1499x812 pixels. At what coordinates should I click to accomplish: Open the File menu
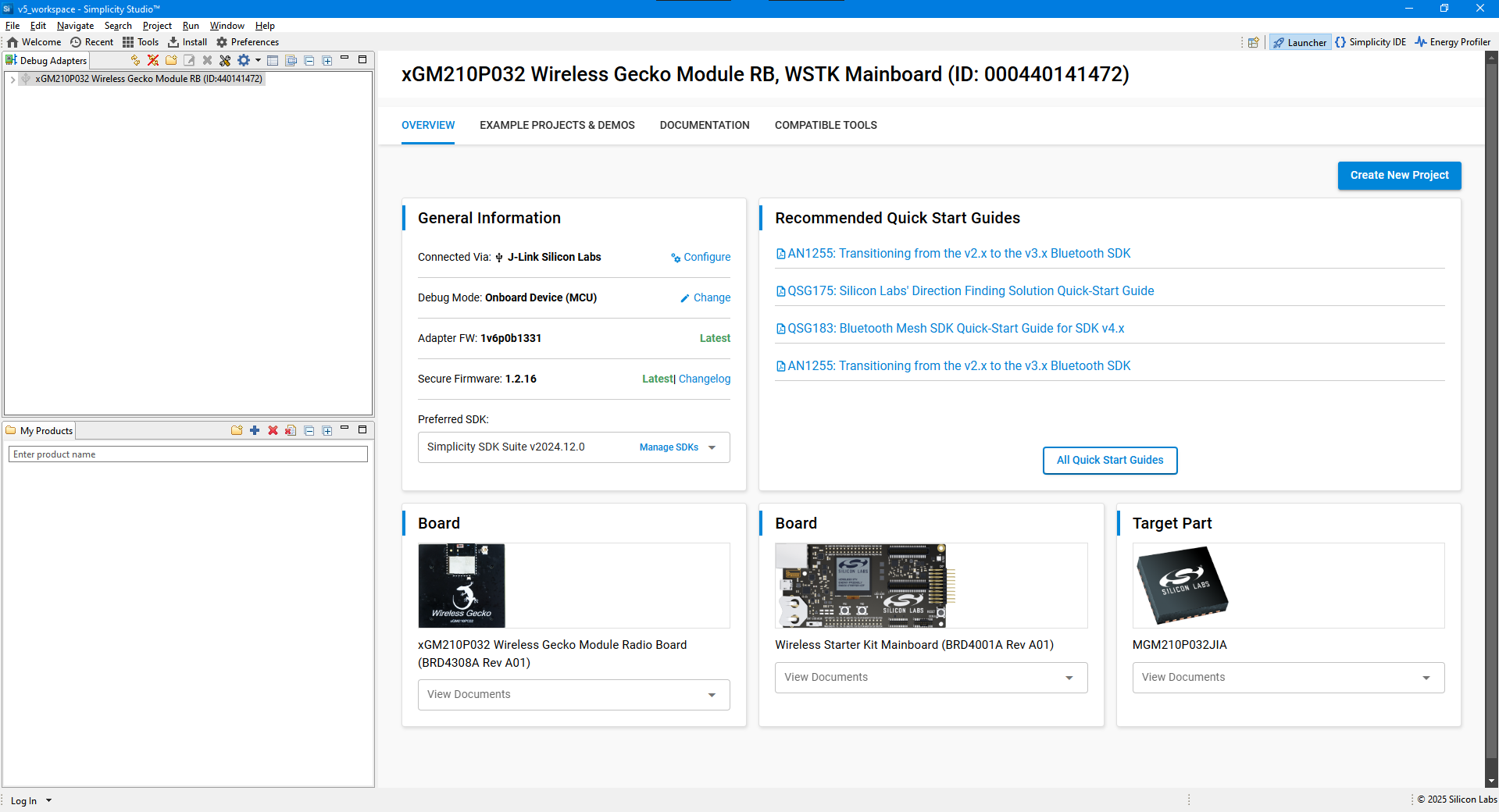(12, 26)
